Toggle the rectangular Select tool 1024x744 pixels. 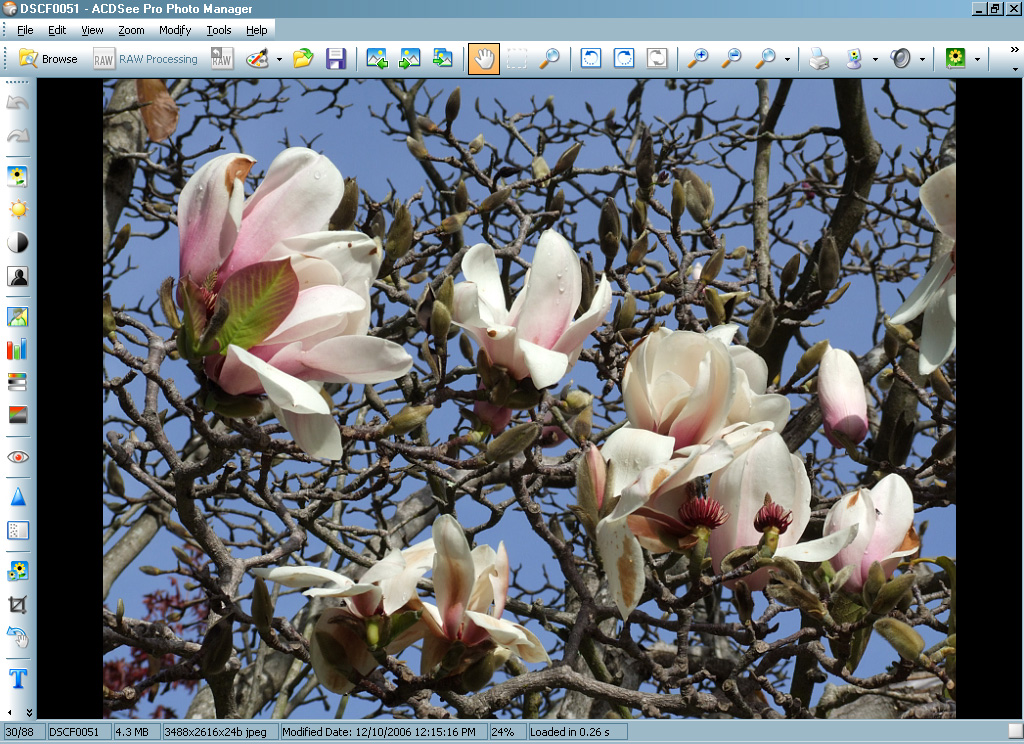(x=516, y=59)
